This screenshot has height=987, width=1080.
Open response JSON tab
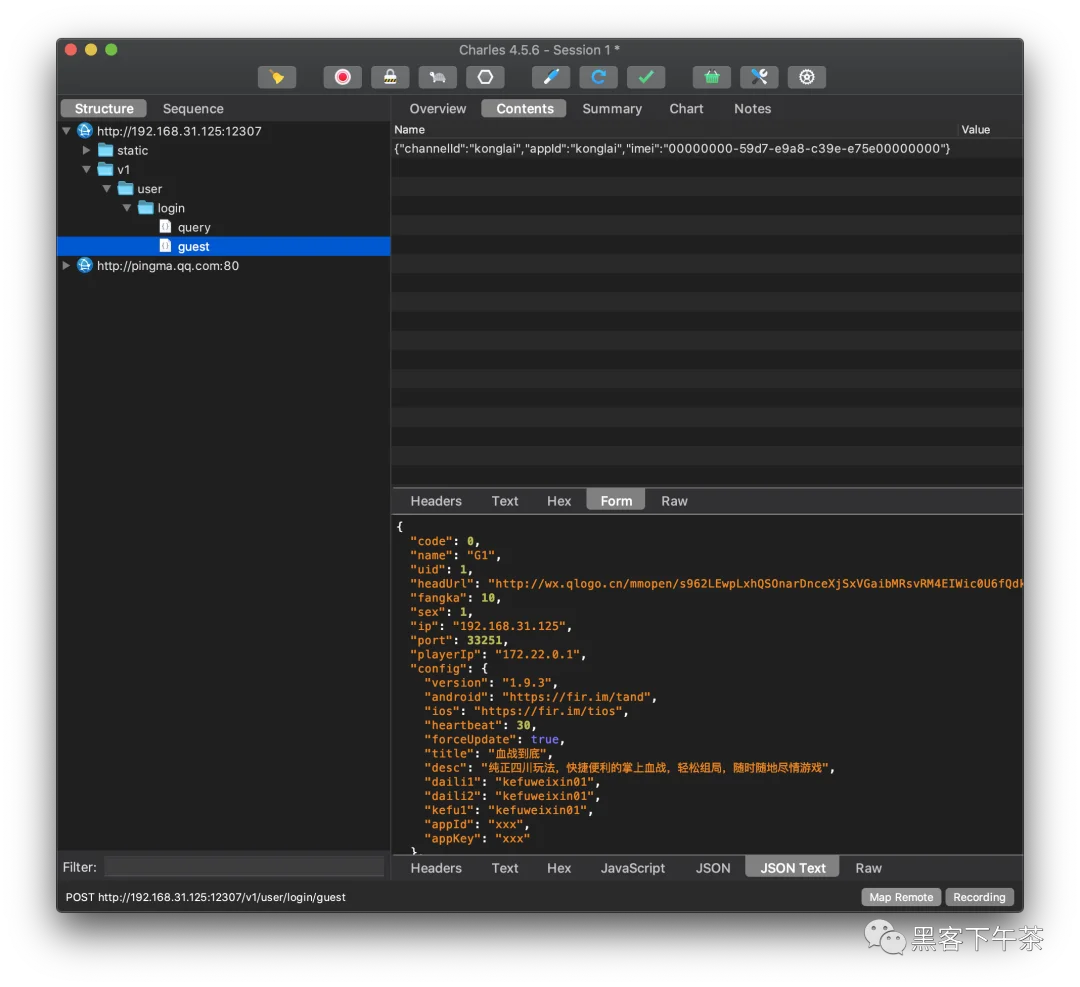(x=713, y=869)
